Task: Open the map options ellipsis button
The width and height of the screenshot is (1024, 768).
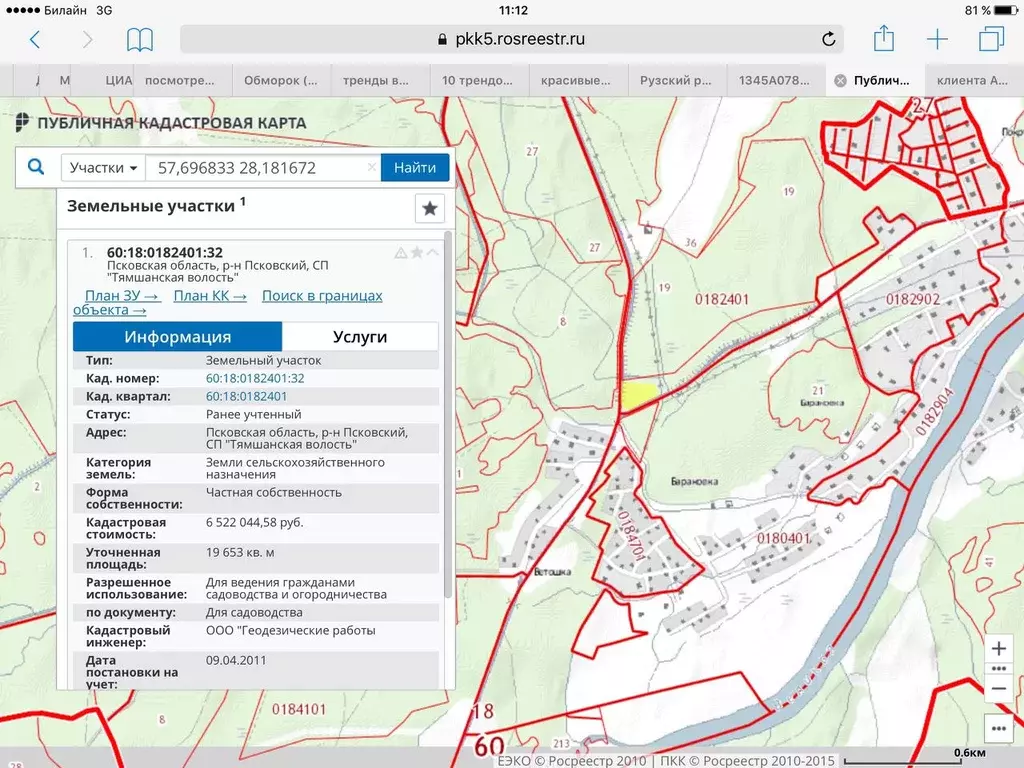Action: 999,728
